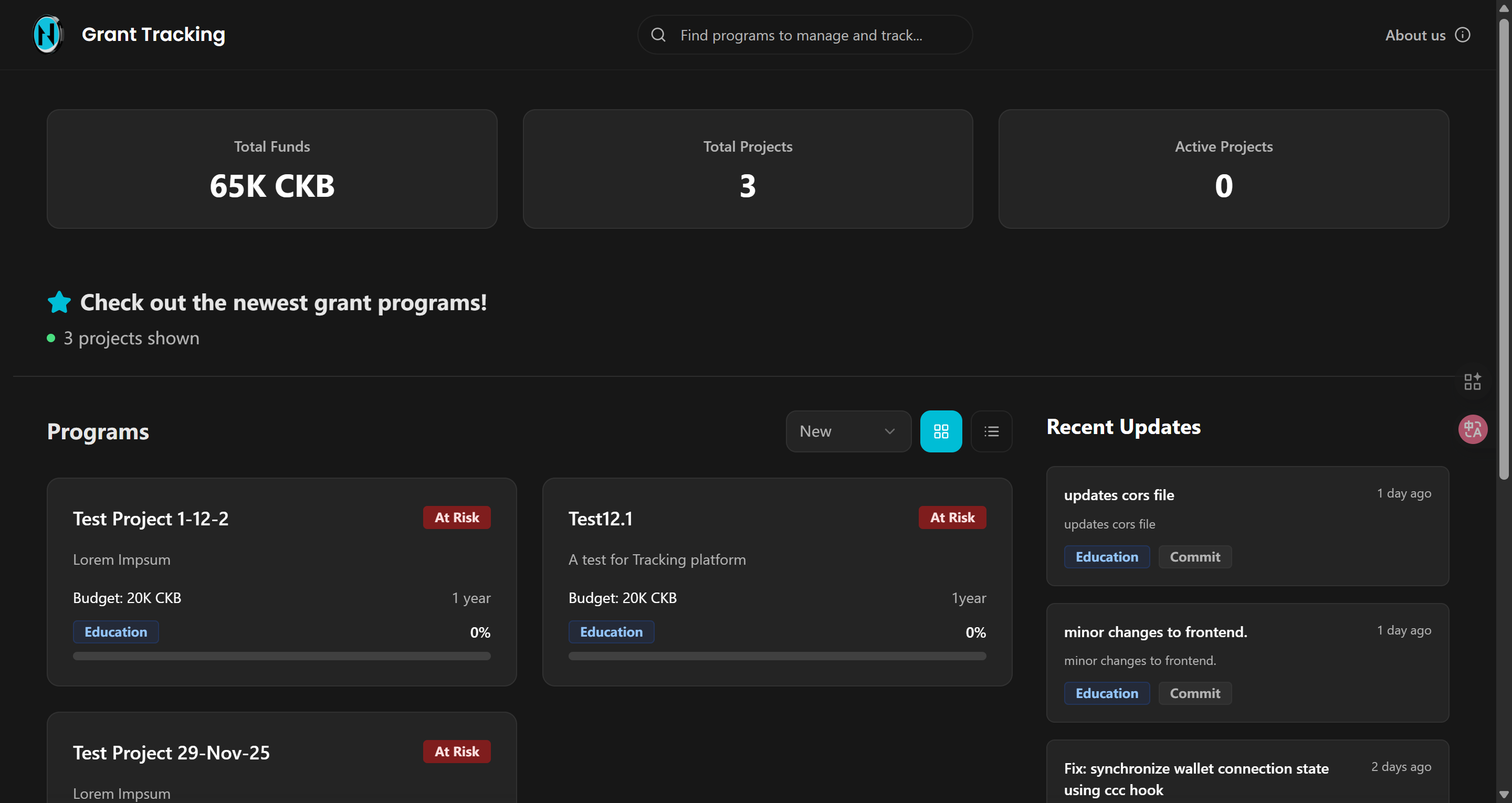Open minor changes to frontend update
1512x803 pixels.
[x=1154, y=632]
